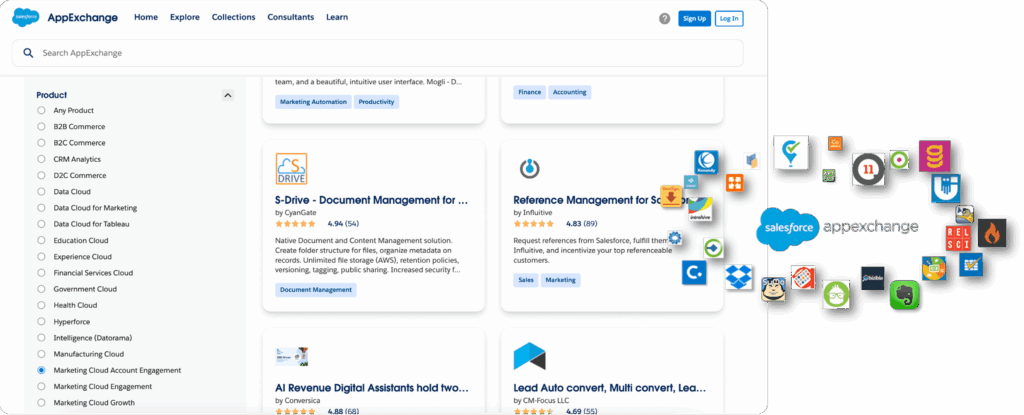Click the Kenandy blue logo tile
Viewport: 1024px width, 415px height.
point(706,162)
